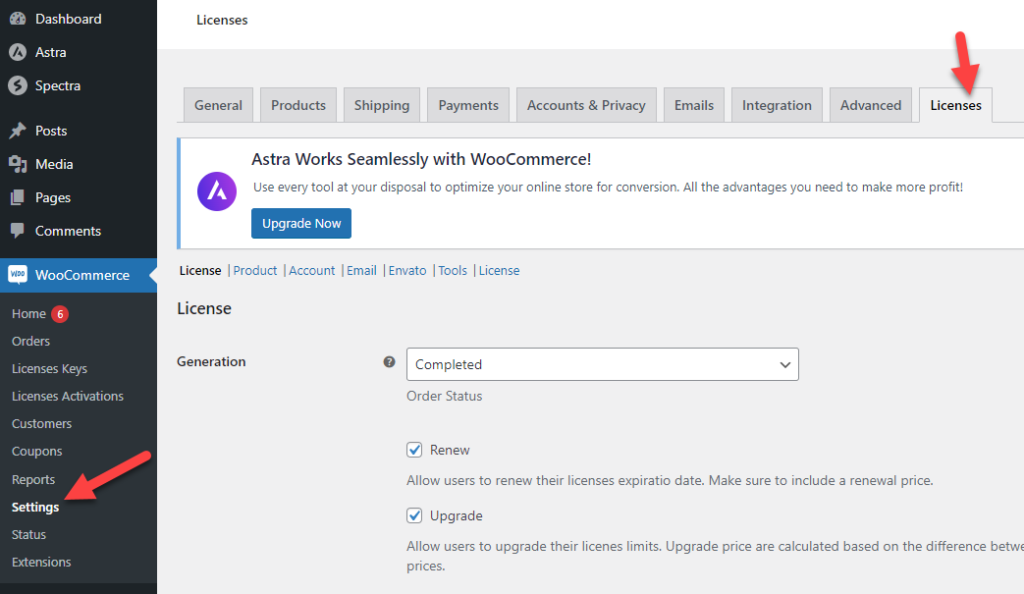This screenshot has width=1024, height=594.
Task: Open the last License subsection link
Action: pos(499,270)
